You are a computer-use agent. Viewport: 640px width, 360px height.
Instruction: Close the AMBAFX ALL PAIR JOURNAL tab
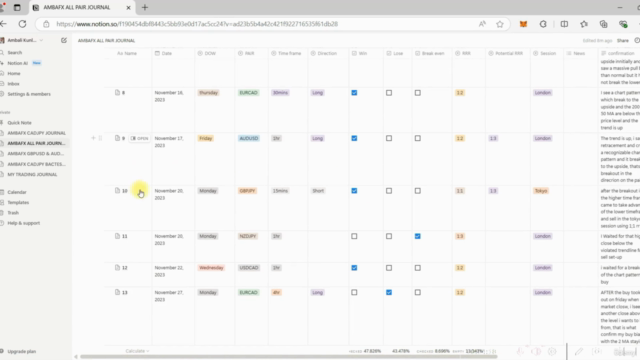128,7
